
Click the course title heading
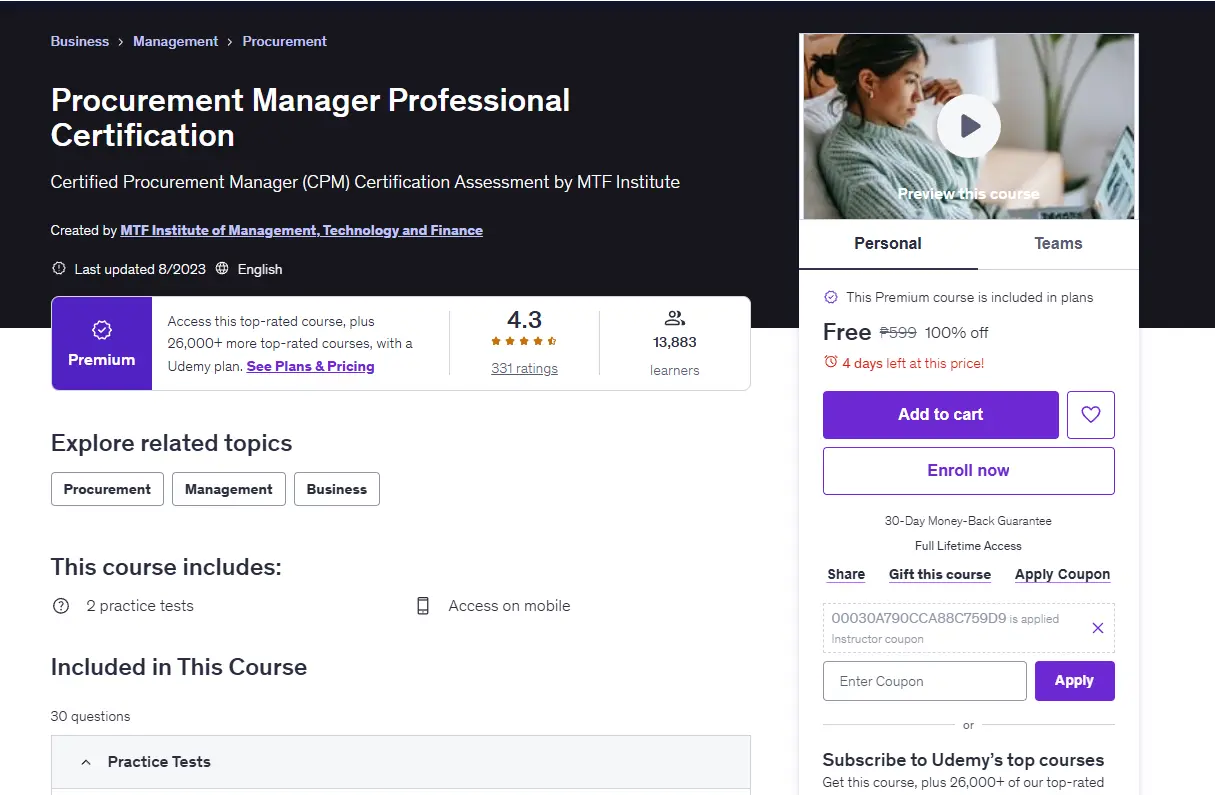(311, 118)
